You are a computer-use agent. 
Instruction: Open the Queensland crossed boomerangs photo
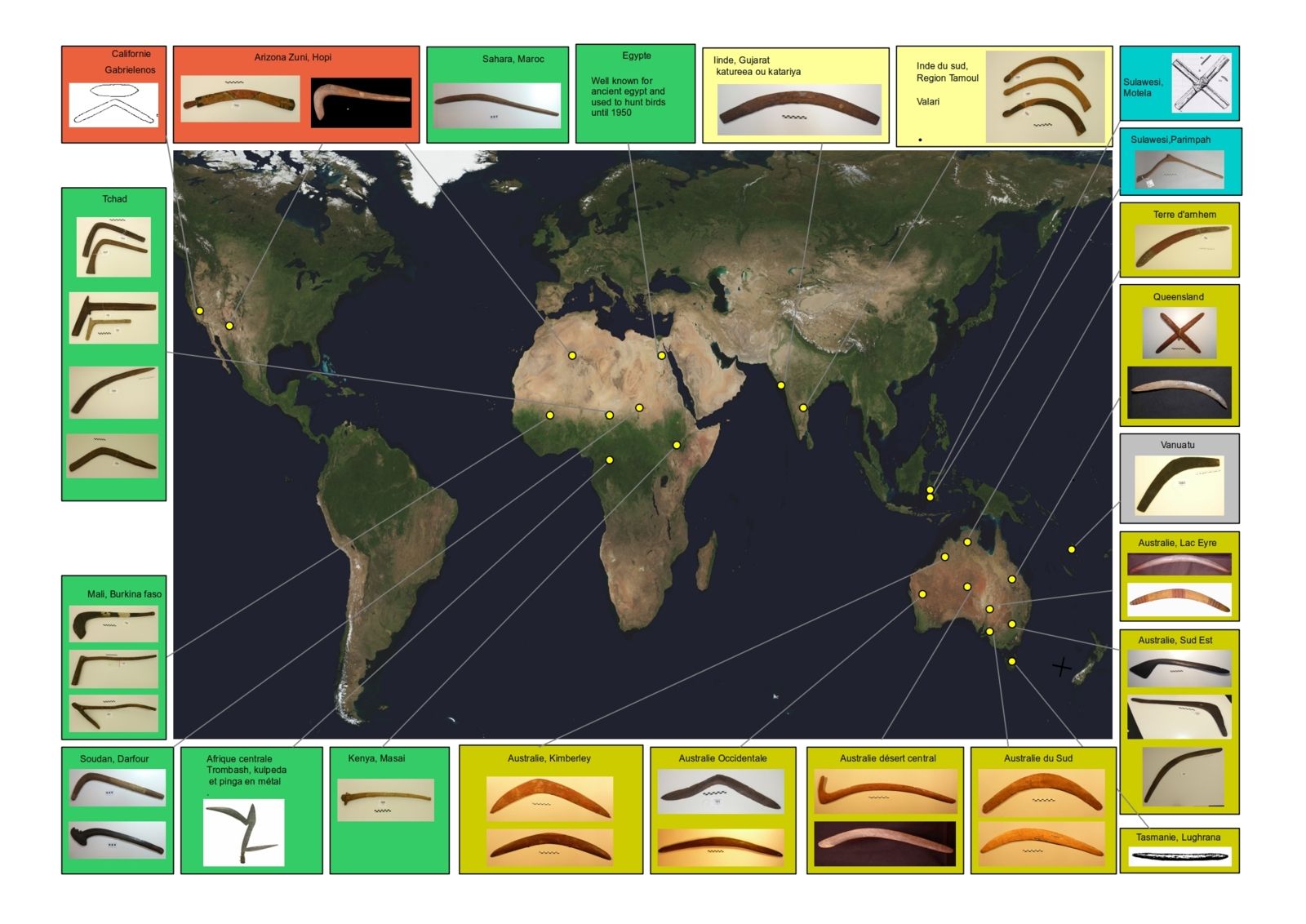[1179, 333]
